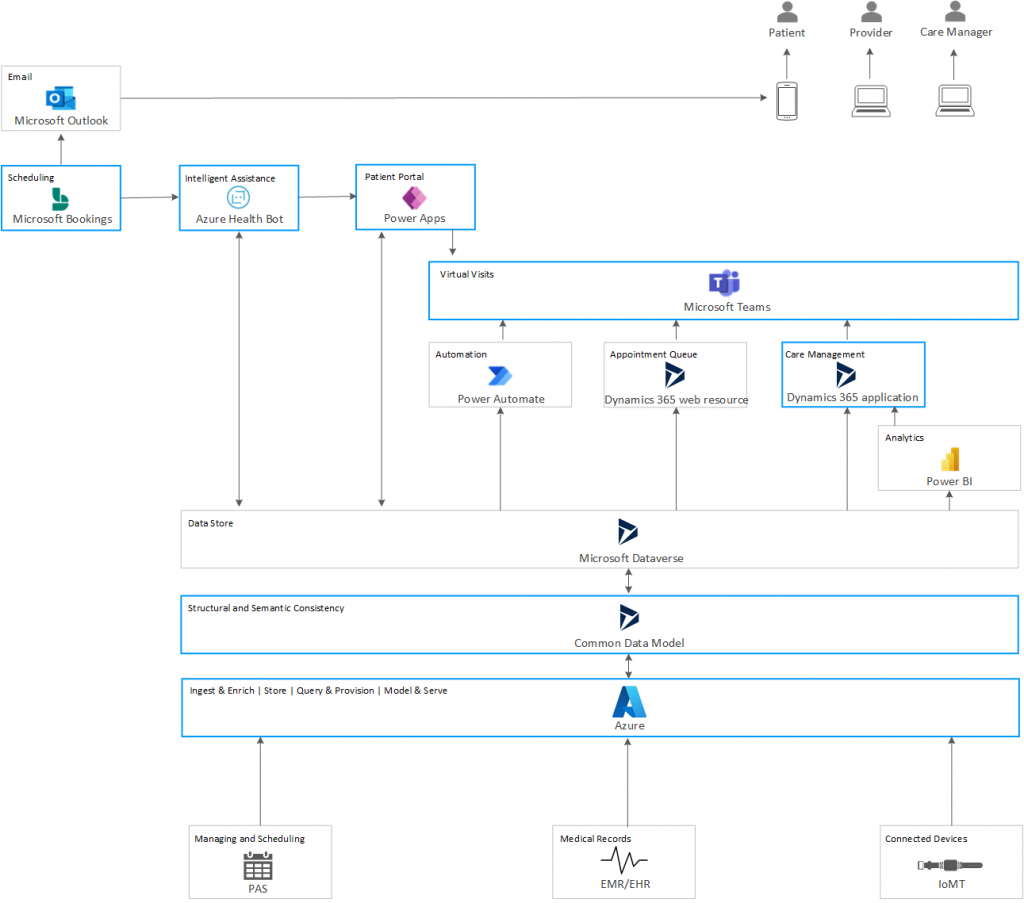The width and height of the screenshot is (1024, 903).
Task: Click the "Patient" role label
Action: coord(787,33)
